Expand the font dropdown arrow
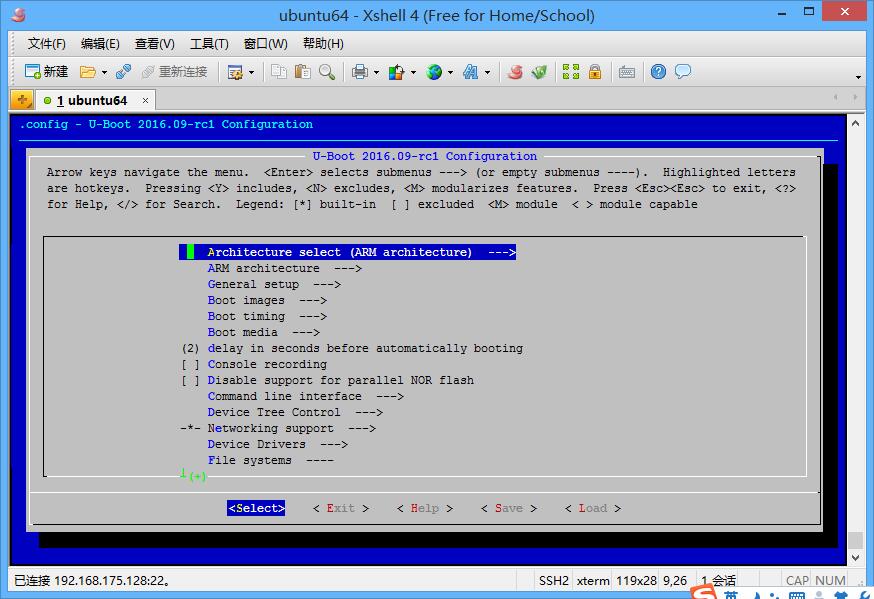Image resolution: width=874 pixels, height=599 pixels. click(487, 72)
